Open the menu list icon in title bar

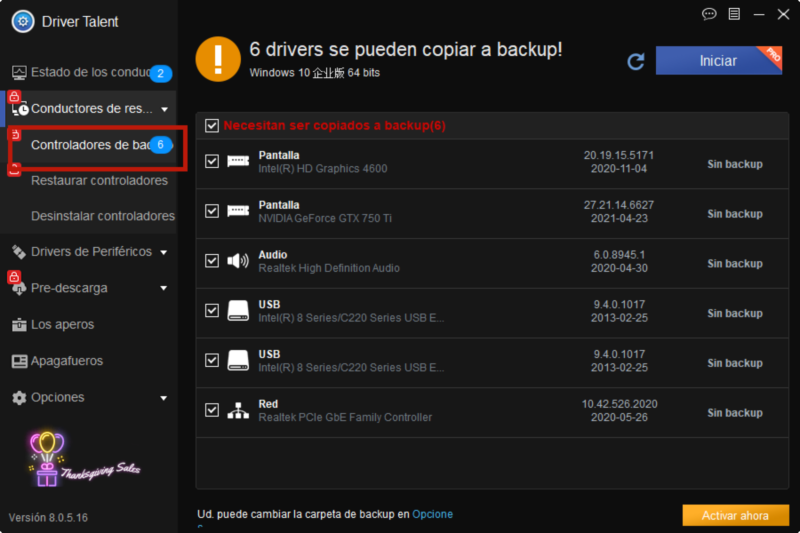[x=734, y=14]
